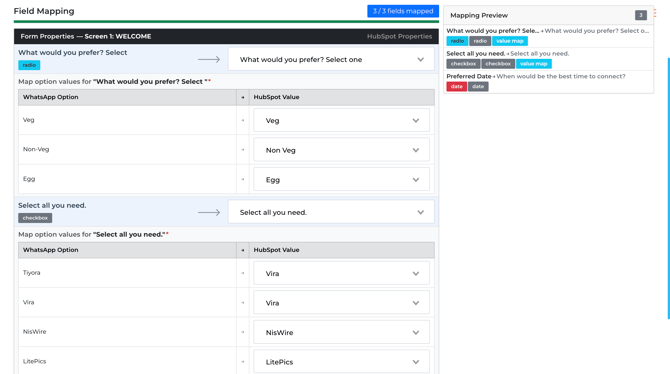Open the 'What would you prefer? Select one' dropdown
This screenshot has height=374, width=670.
[331, 59]
